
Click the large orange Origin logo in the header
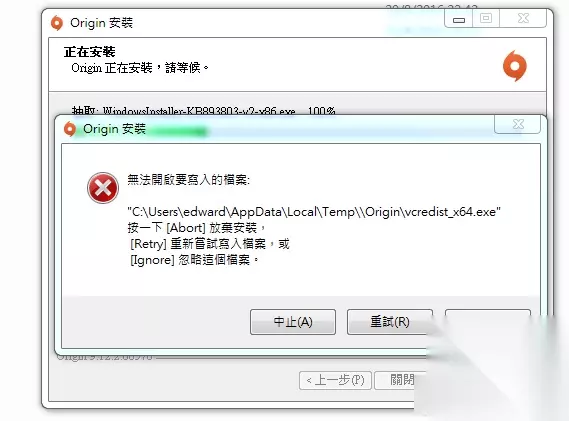[x=515, y=66]
